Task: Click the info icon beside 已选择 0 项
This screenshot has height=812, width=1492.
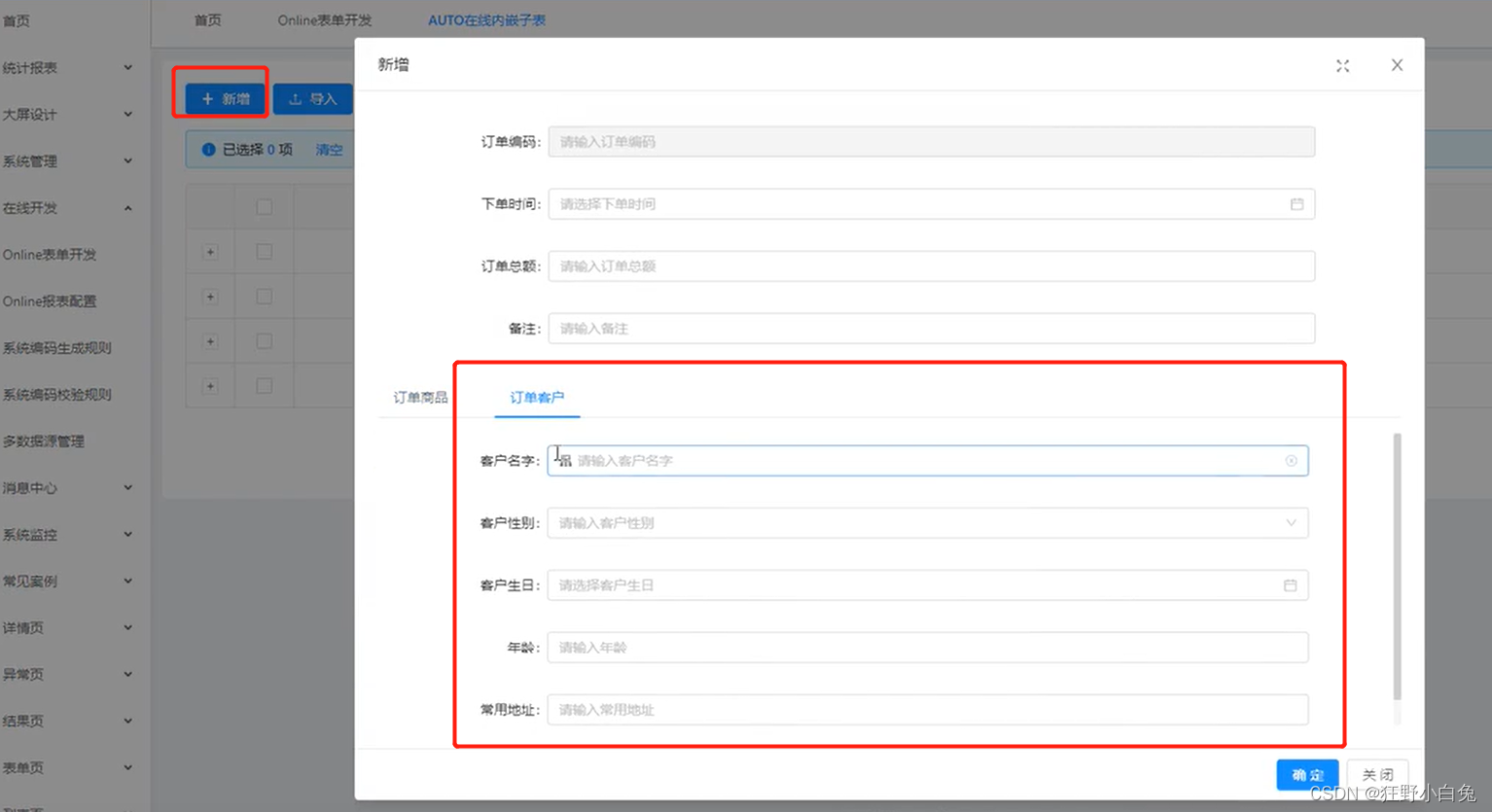Action: click(x=208, y=150)
